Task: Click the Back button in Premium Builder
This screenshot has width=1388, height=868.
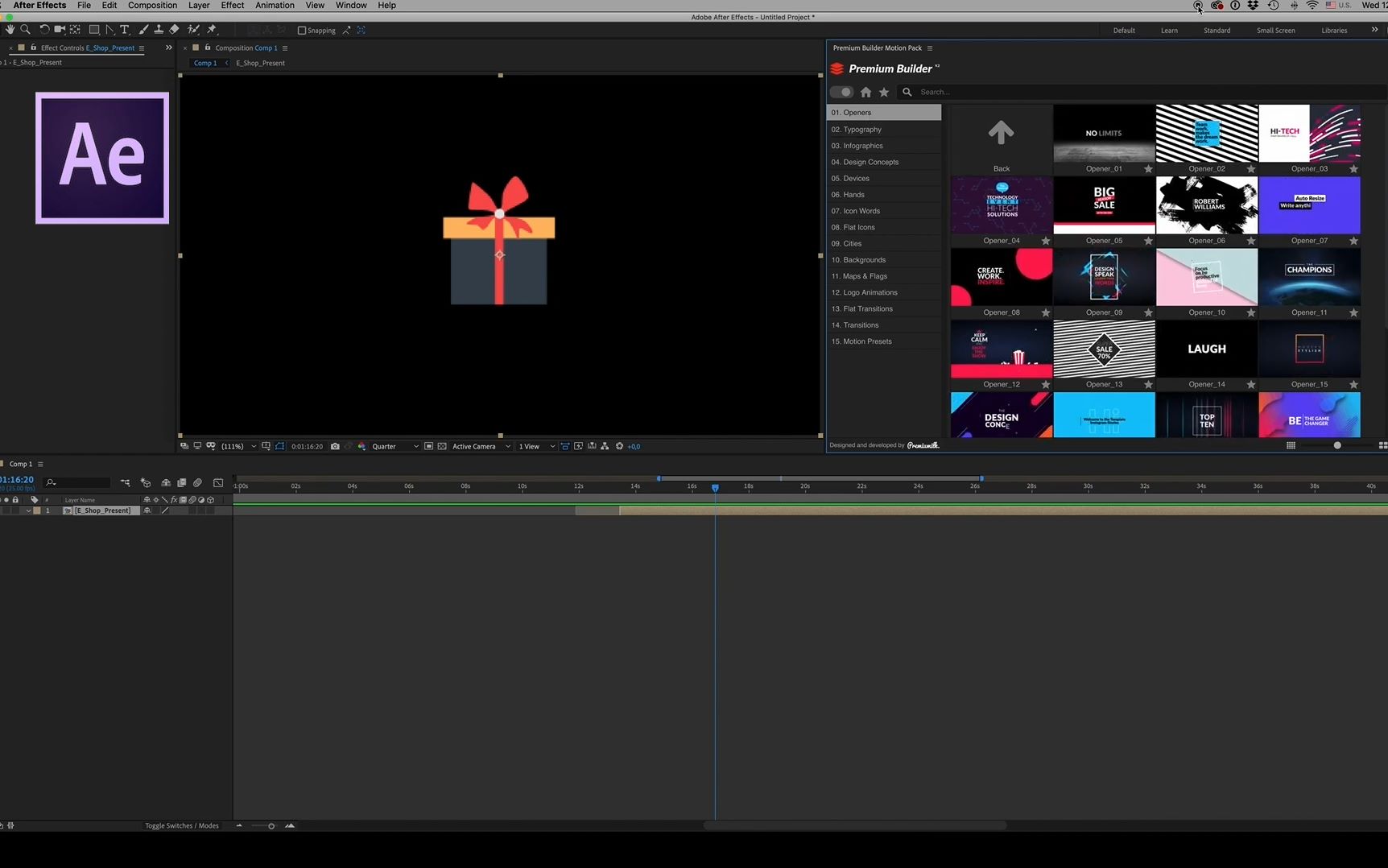Action: click(1001, 138)
